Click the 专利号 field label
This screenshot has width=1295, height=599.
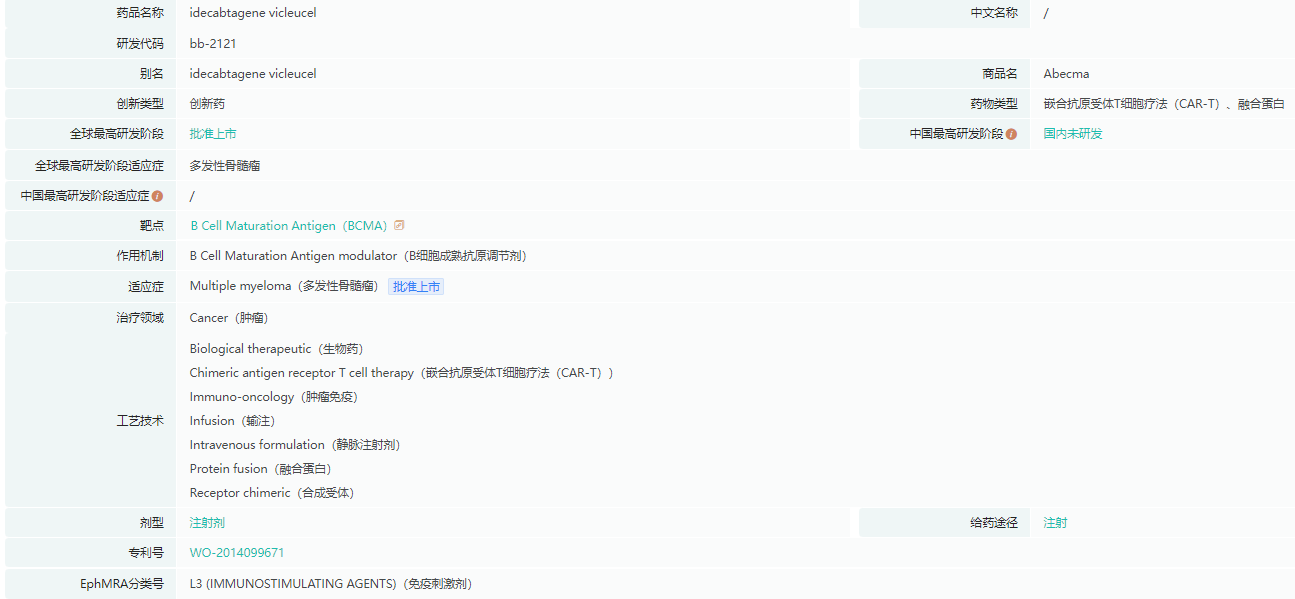(x=146, y=553)
